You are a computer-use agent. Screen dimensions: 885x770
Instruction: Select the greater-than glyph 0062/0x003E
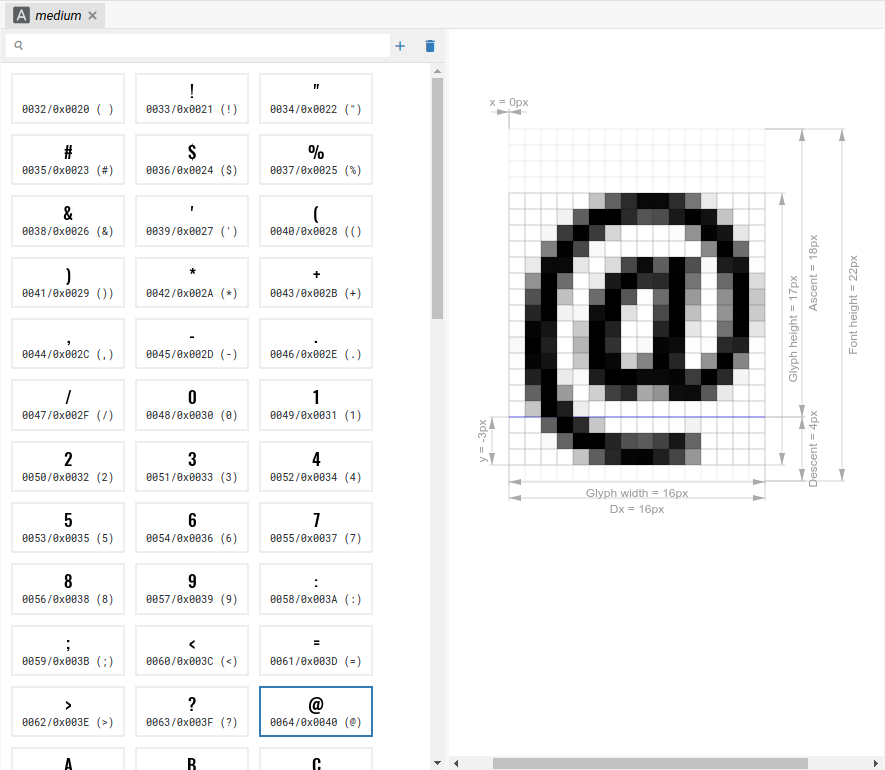(68, 711)
